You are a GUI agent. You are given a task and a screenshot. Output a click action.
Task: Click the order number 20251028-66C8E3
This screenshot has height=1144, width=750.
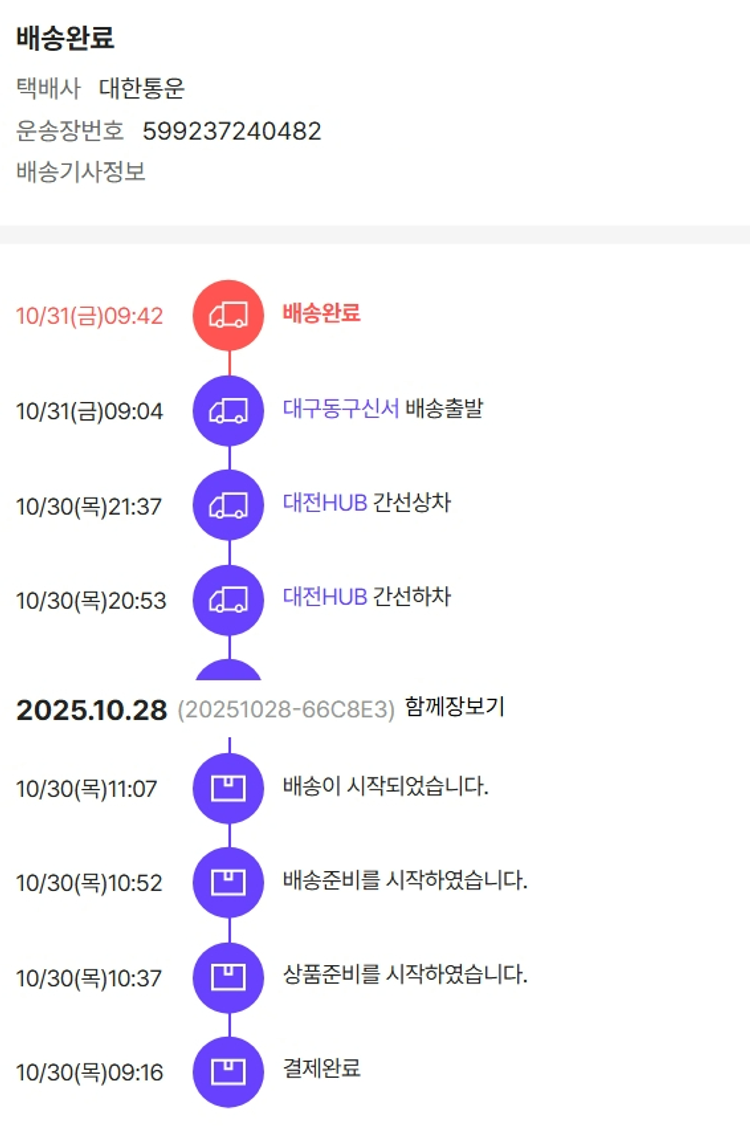pos(286,710)
